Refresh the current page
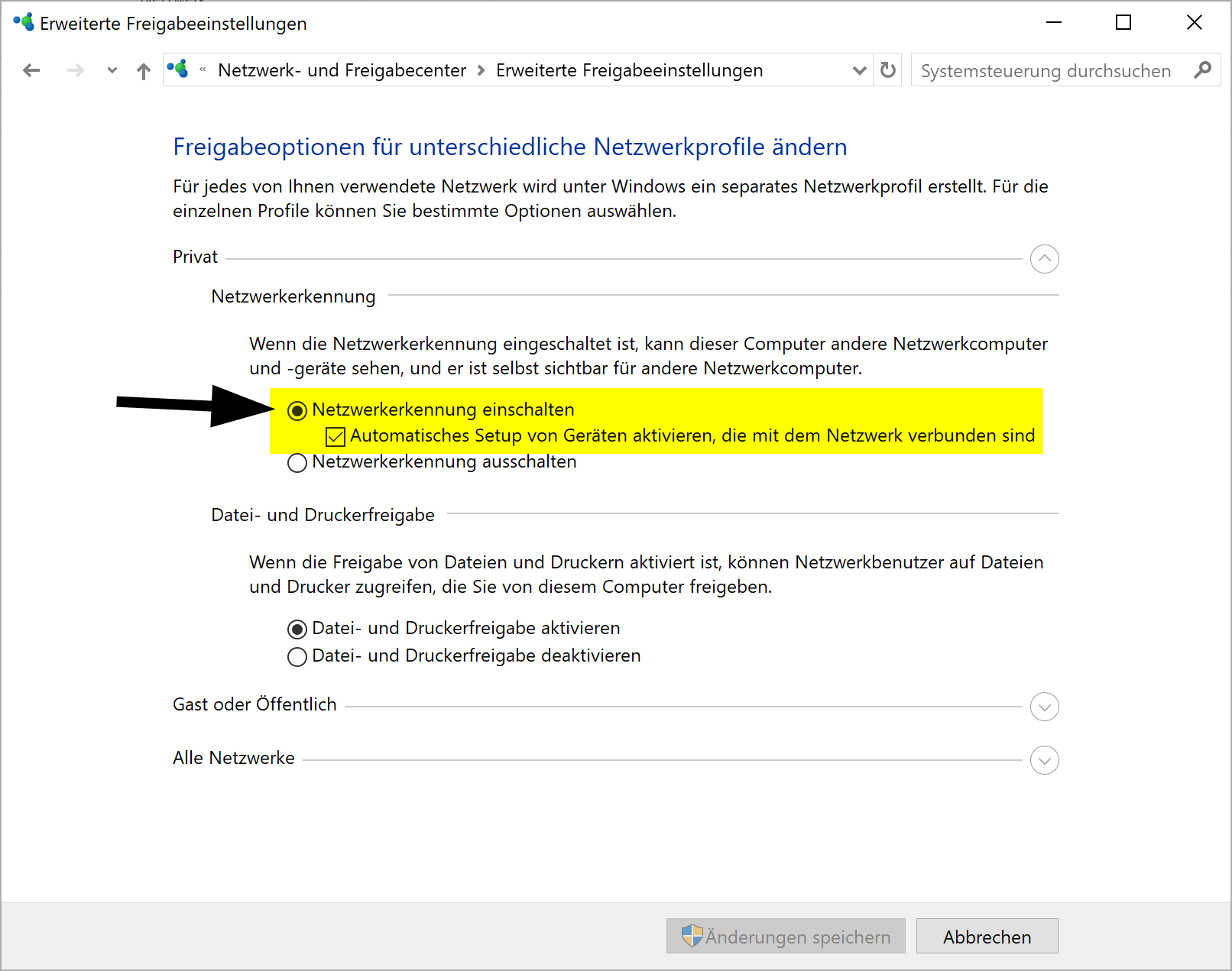 tap(887, 70)
